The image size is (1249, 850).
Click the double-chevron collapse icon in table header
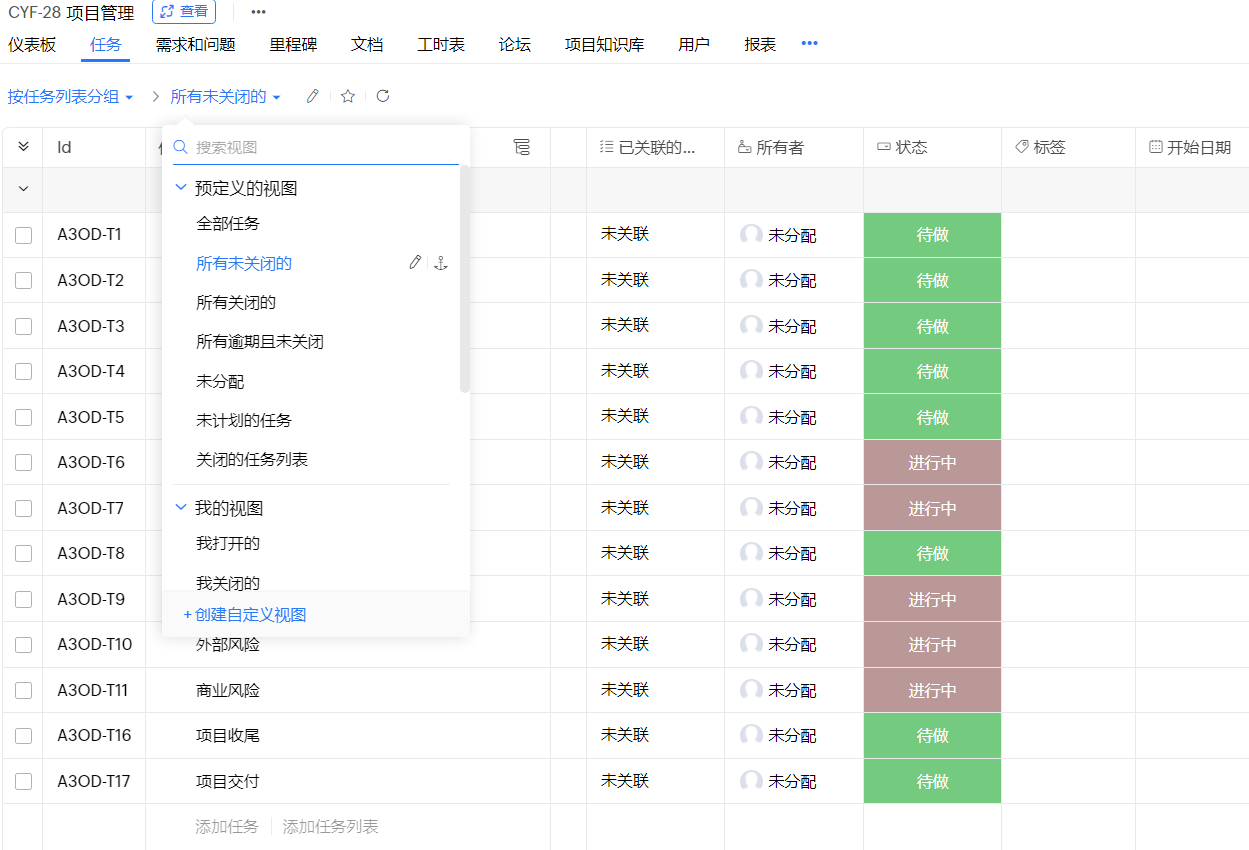click(22, 146)
